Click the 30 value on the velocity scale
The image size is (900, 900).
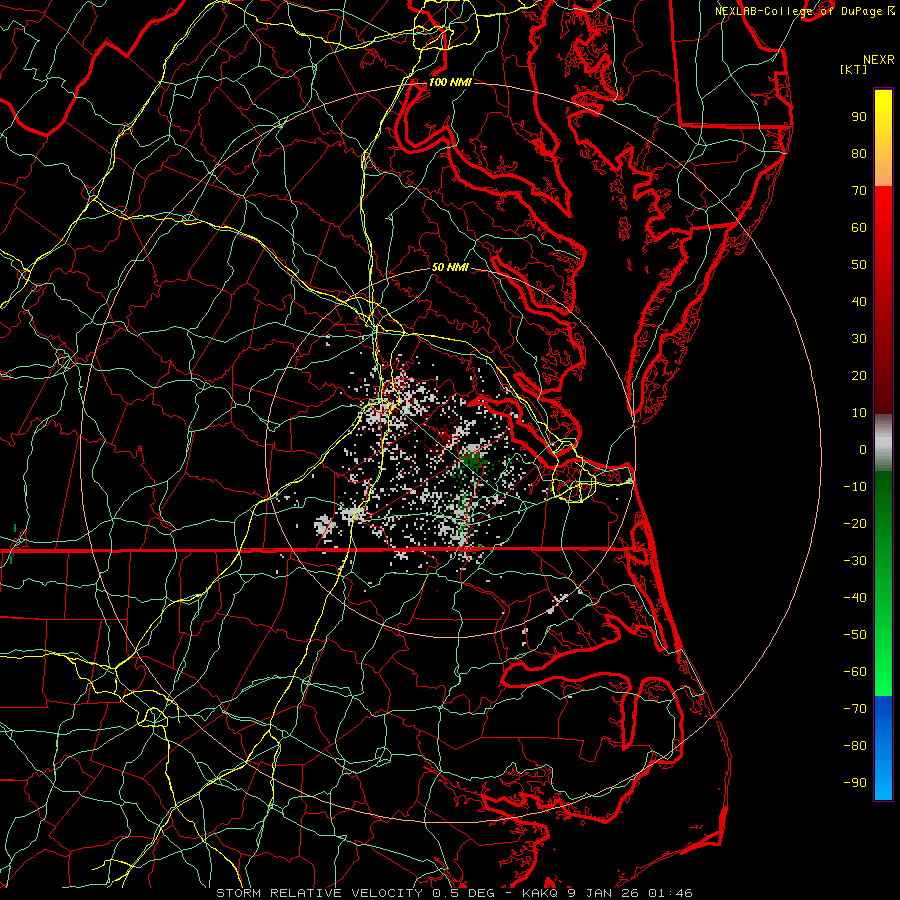click(859, 339)
